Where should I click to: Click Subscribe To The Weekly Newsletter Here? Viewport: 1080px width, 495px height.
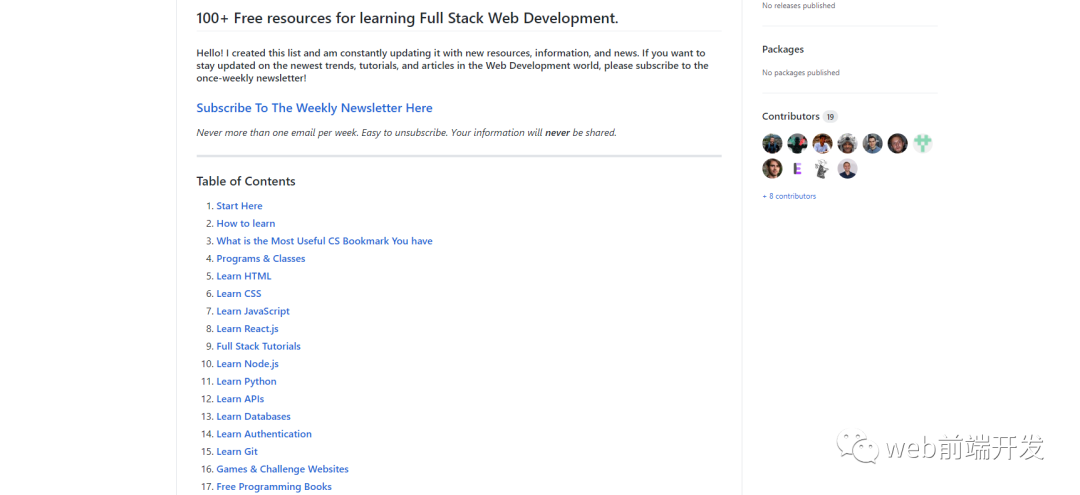tap(314, 108)
